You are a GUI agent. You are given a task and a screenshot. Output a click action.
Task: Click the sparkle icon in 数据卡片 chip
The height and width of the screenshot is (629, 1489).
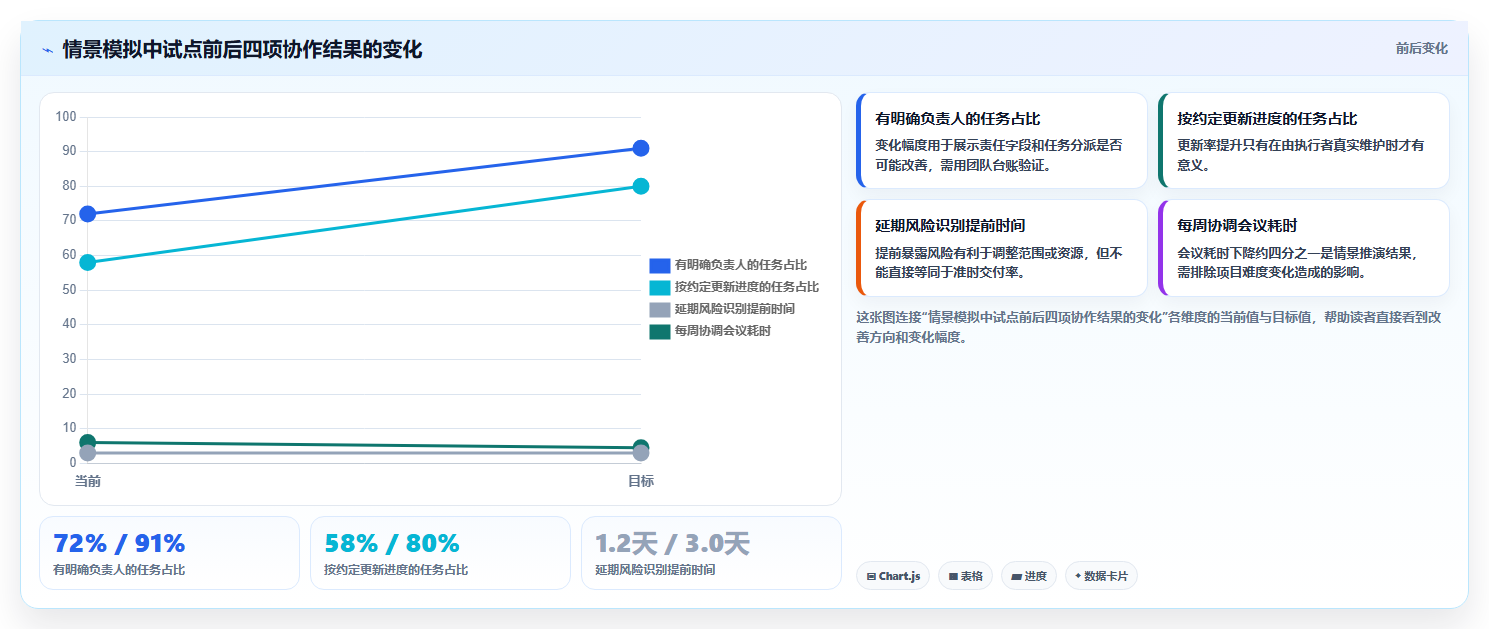(x=1078, y=576)
